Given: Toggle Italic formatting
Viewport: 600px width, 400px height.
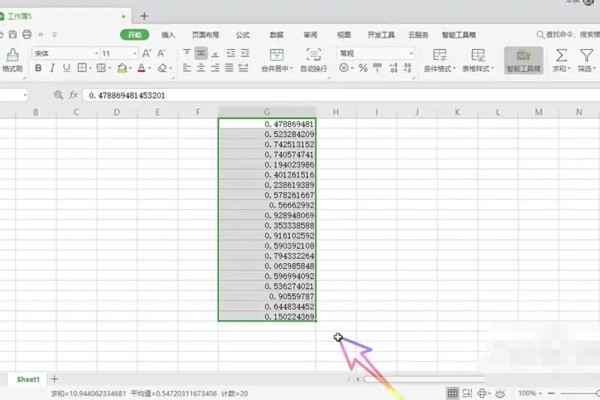Looking at the screenshot, I should (x=52, y=68).
